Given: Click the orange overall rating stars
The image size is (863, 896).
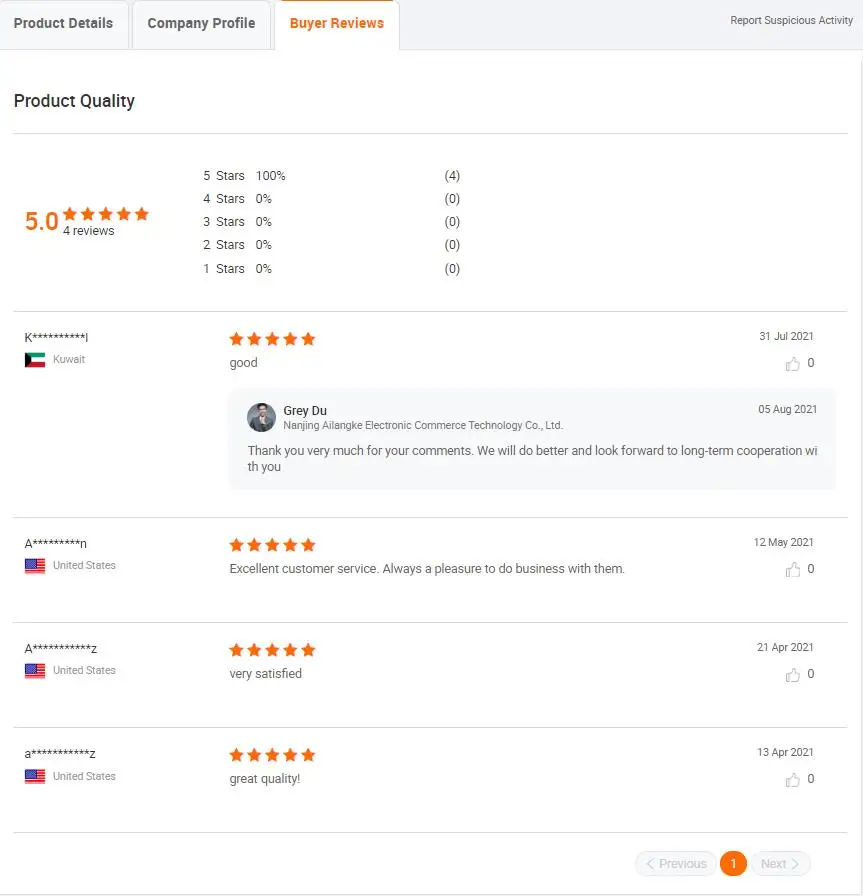Looking at the screenshot, I should click(x=105, y=214).
